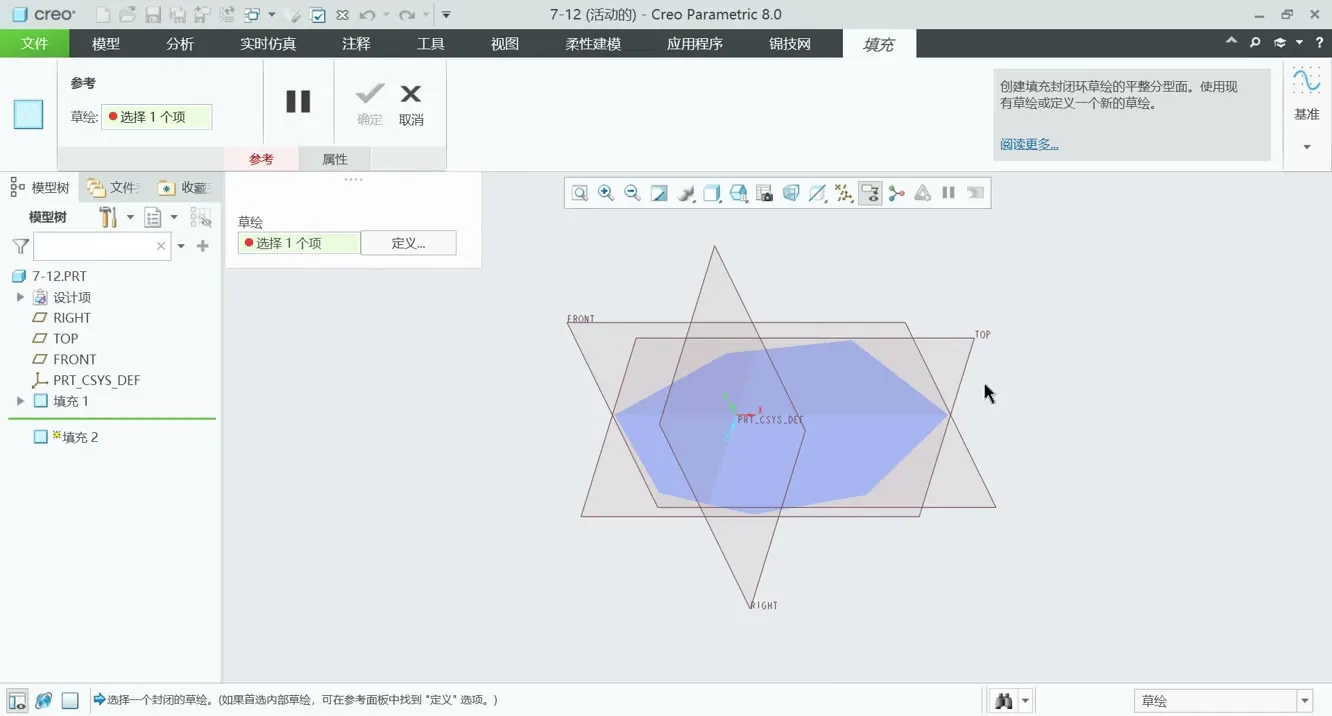Viewport: 1332px width, 716px height.
Task: Pause the fill feature tool
Action: [298, 101]
